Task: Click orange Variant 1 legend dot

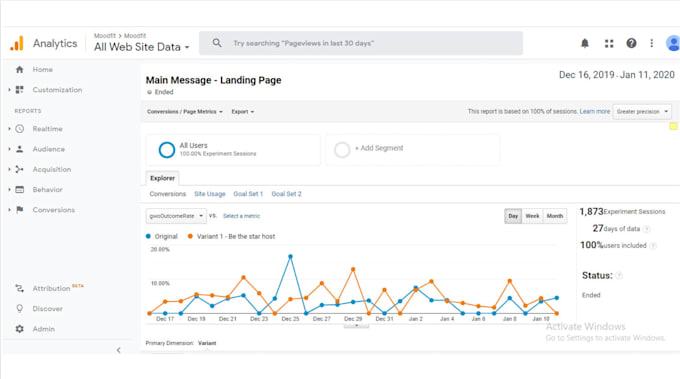Action: pyautogui.click(x=190, y=236)
